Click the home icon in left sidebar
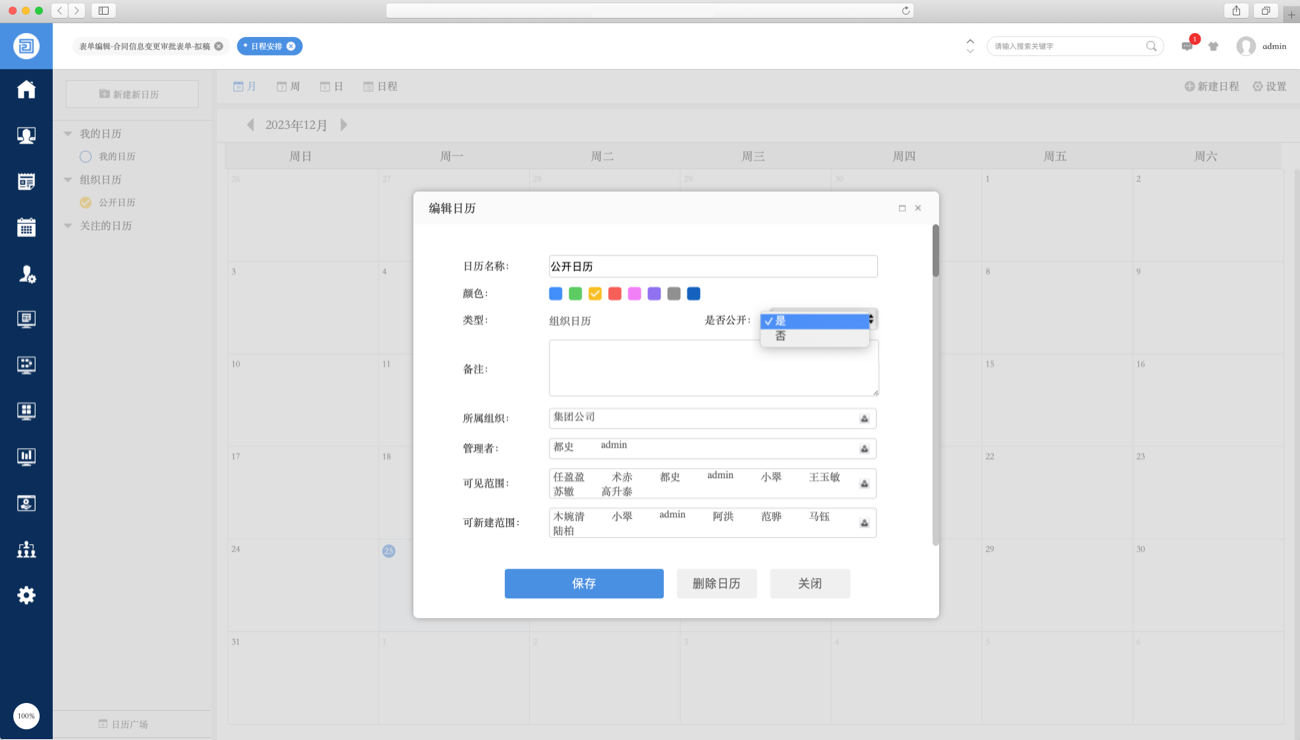 tap(26, 90)
